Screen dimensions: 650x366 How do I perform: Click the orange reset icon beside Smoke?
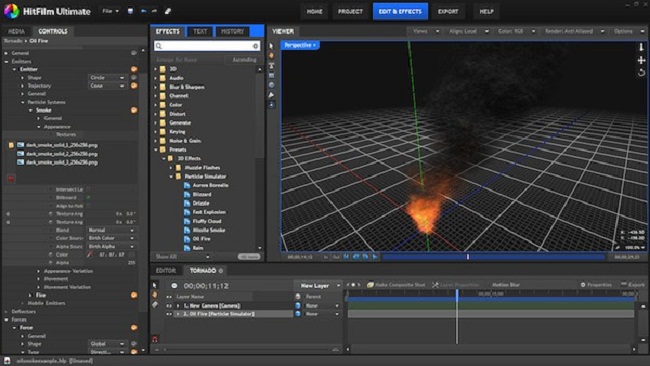[134, 110]
